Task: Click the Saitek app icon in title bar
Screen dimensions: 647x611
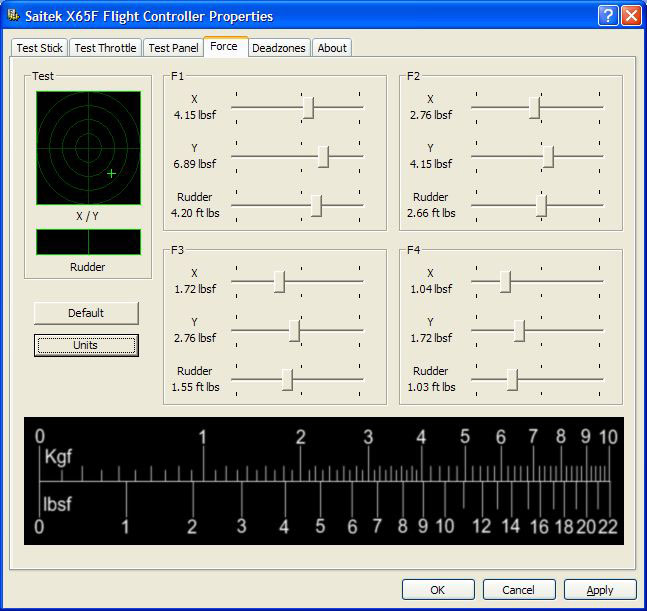Action: click(14, 16)
